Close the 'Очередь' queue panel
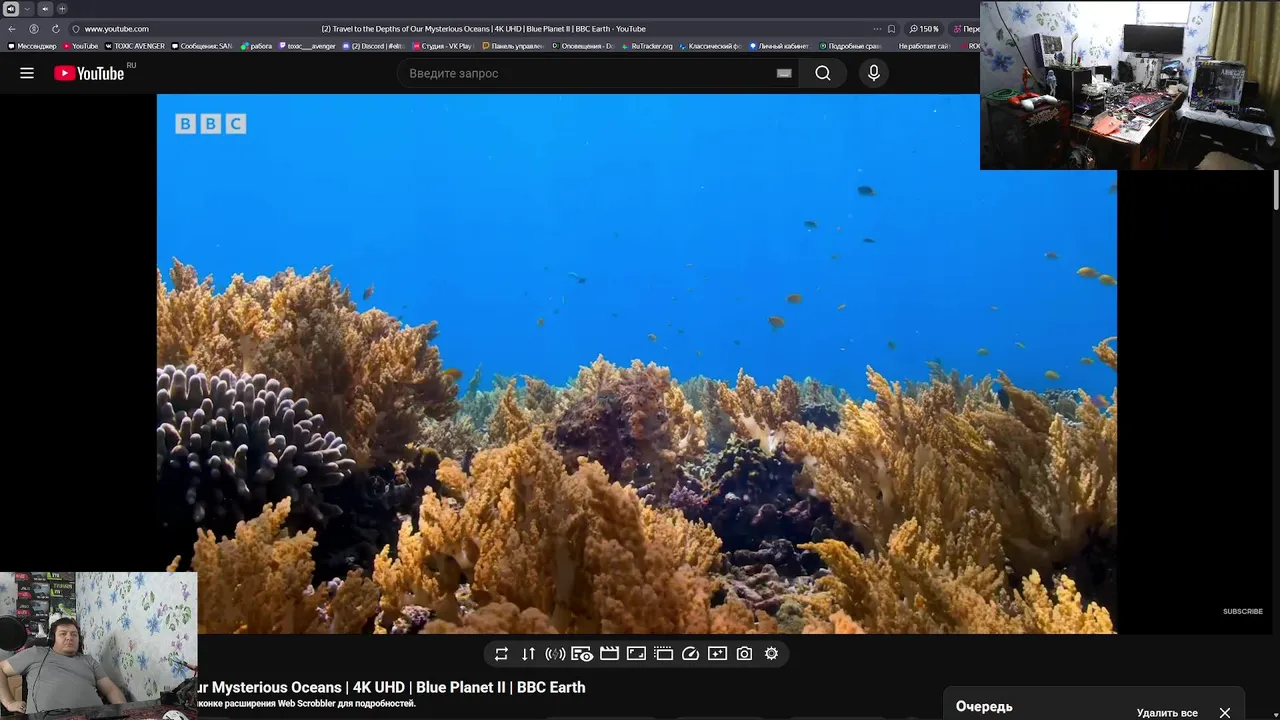 (1225, 713)
